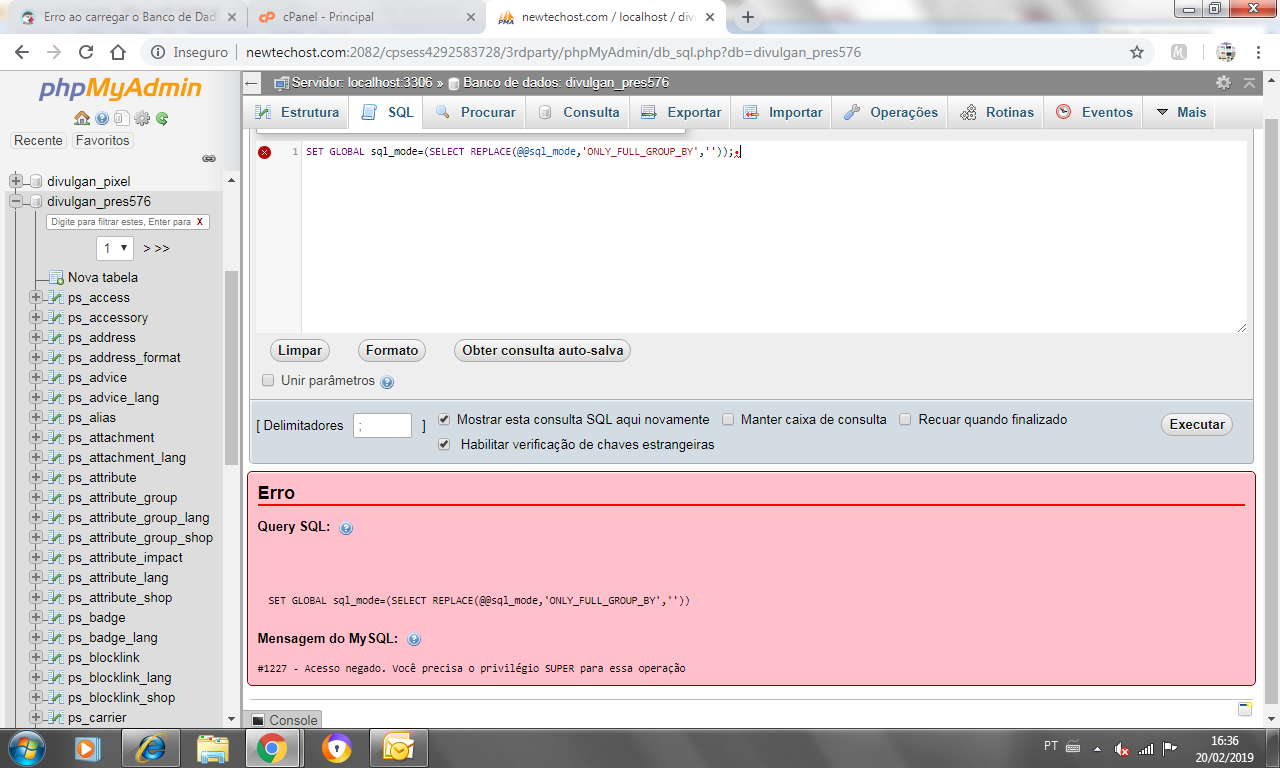Open the Exportar tab

tap(681, 112)
